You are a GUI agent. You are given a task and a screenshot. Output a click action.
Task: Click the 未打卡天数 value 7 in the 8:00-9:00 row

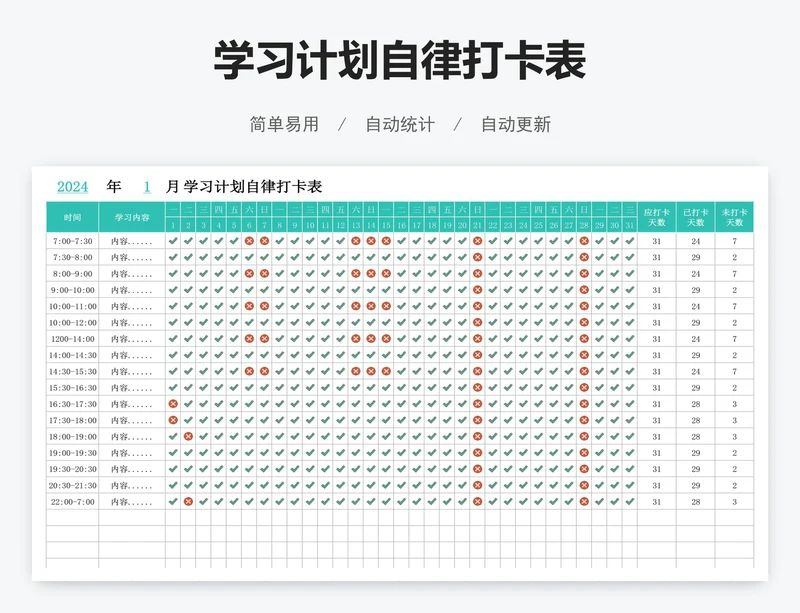pyautogui.click(x=735, y=274)
